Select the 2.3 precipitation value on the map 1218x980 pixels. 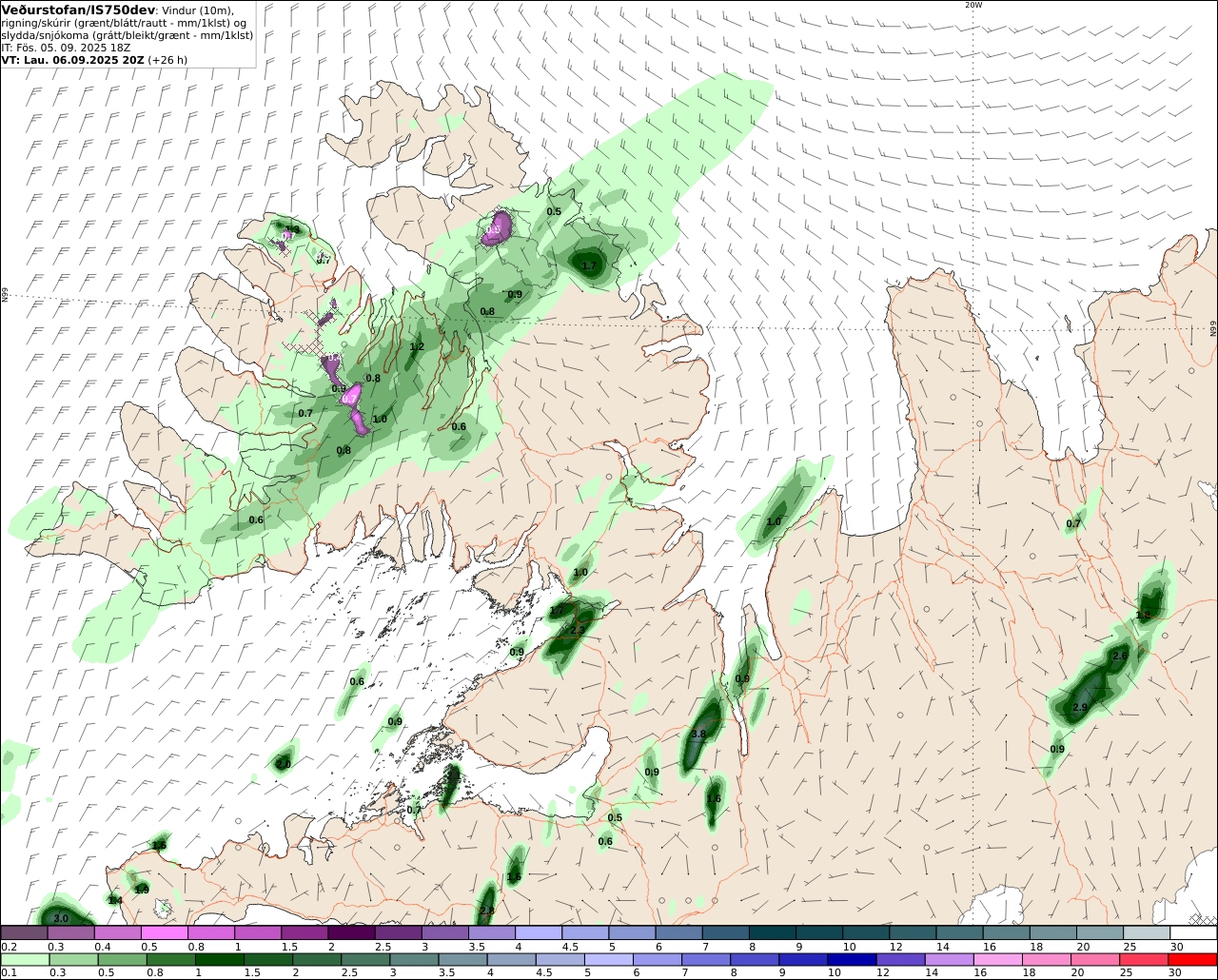pyautogui.click(x=578, y=630)
